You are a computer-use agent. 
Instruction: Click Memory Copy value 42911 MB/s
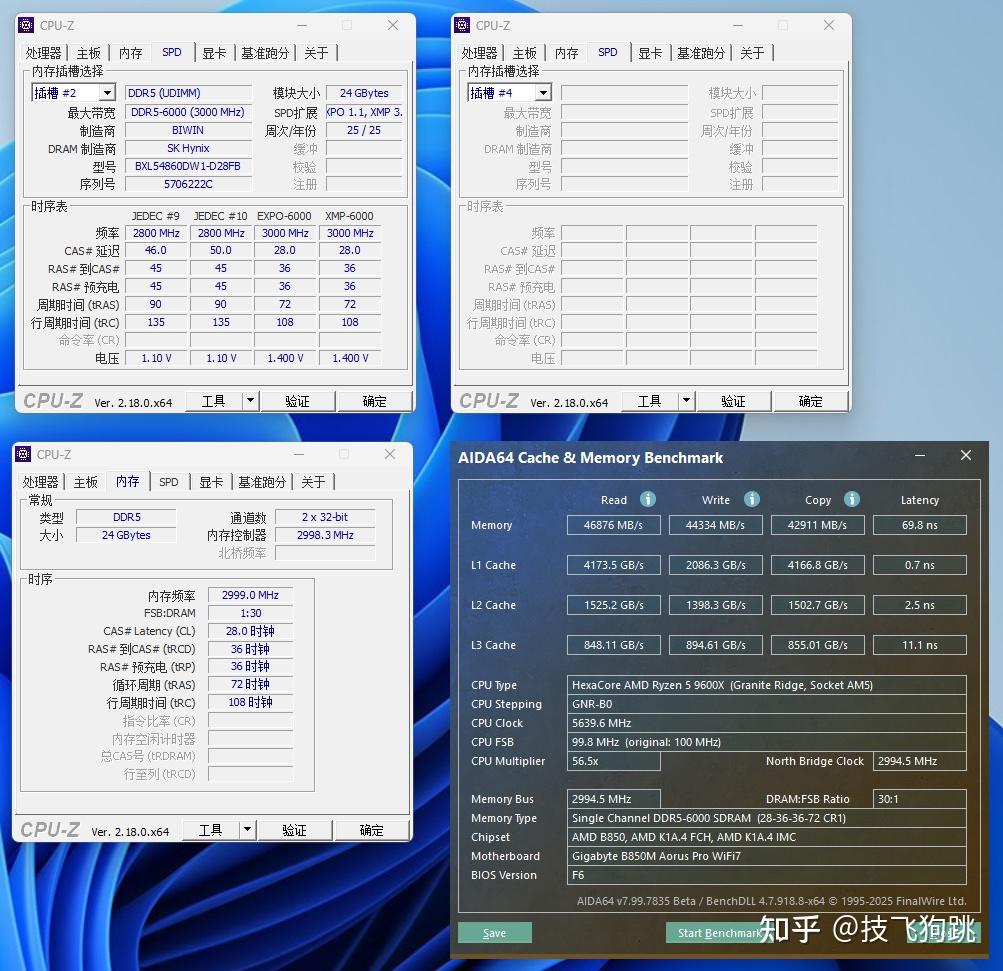click(x=817, y=525)
